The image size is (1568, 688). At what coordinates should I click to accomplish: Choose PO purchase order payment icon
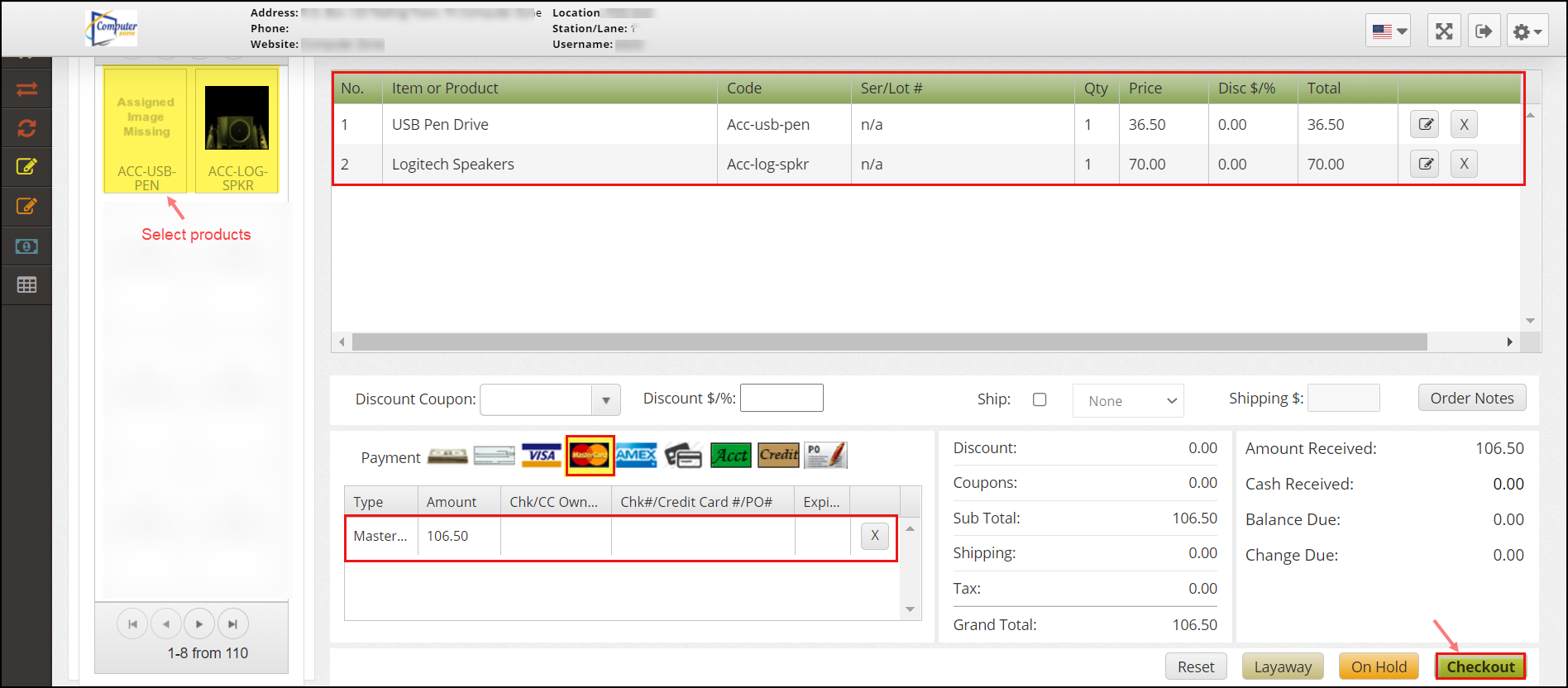826,456
